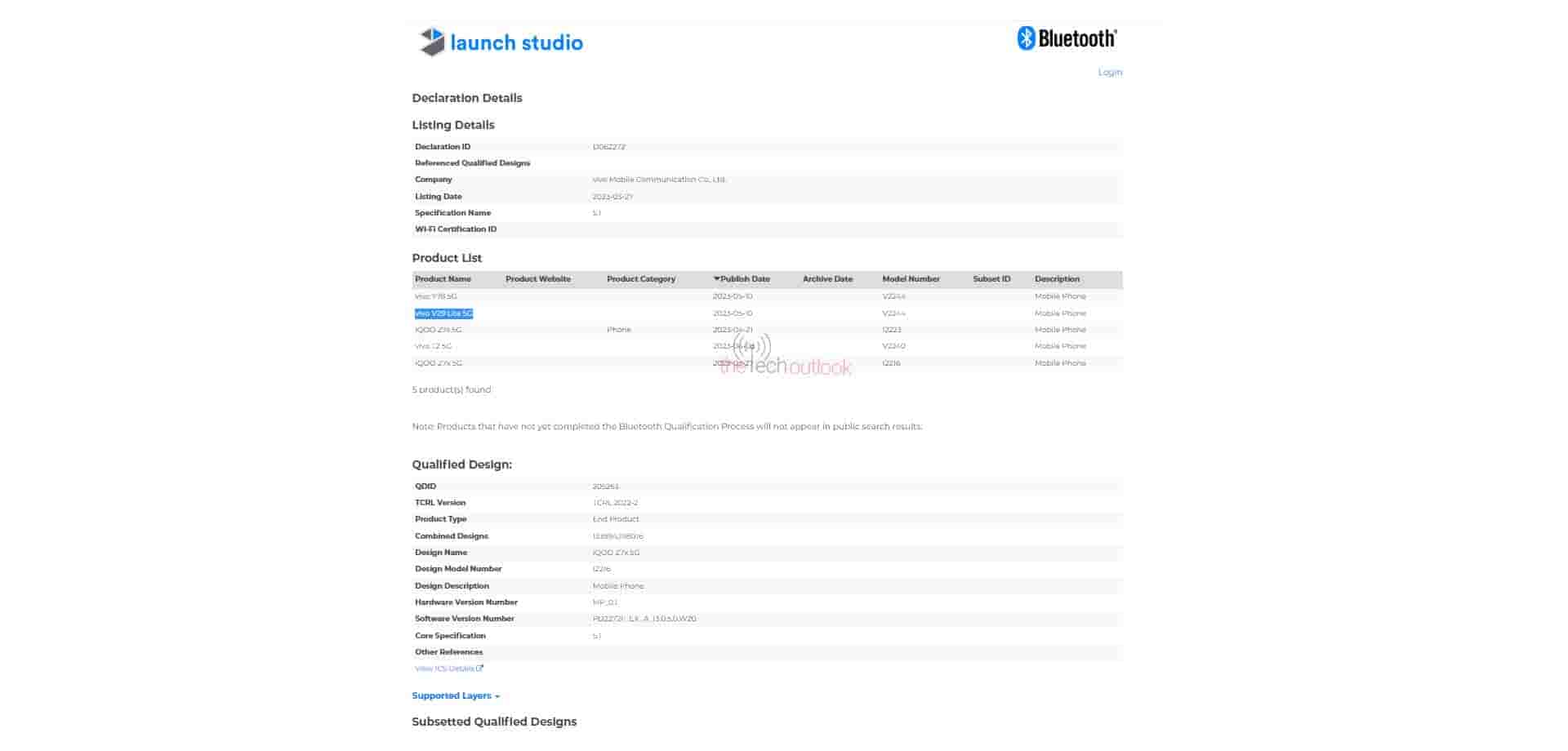Click the launch studio cube logo icon

431,42
